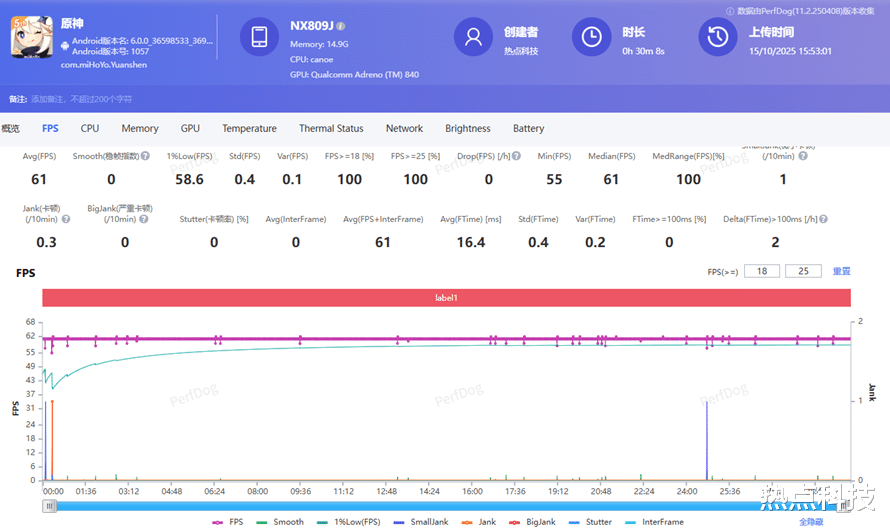Click the FPS threshold field showing 18
Screen dimensions: 890x530
763,271
